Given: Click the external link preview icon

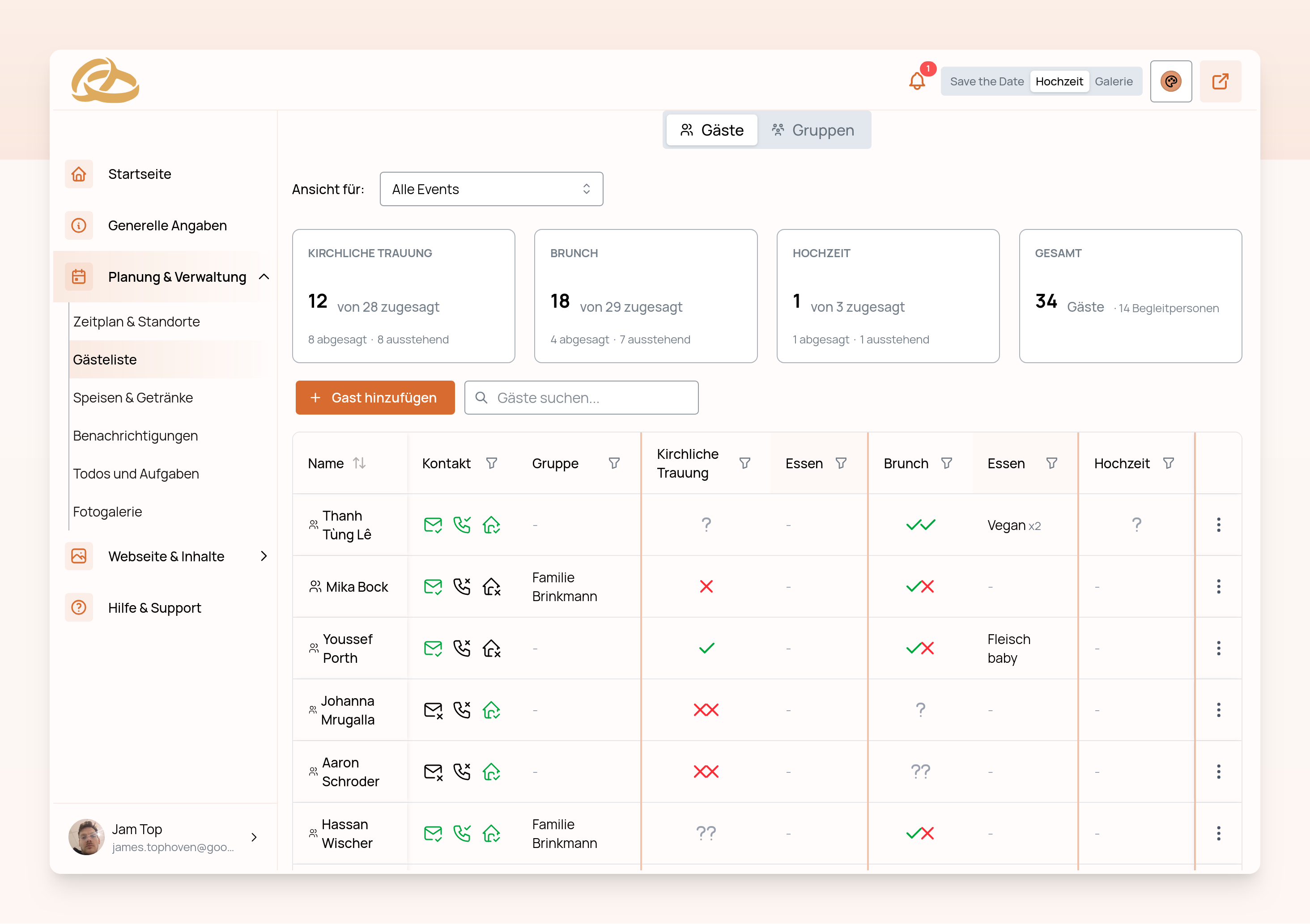Looking at the screenshot, I should tap(1220, 81).
